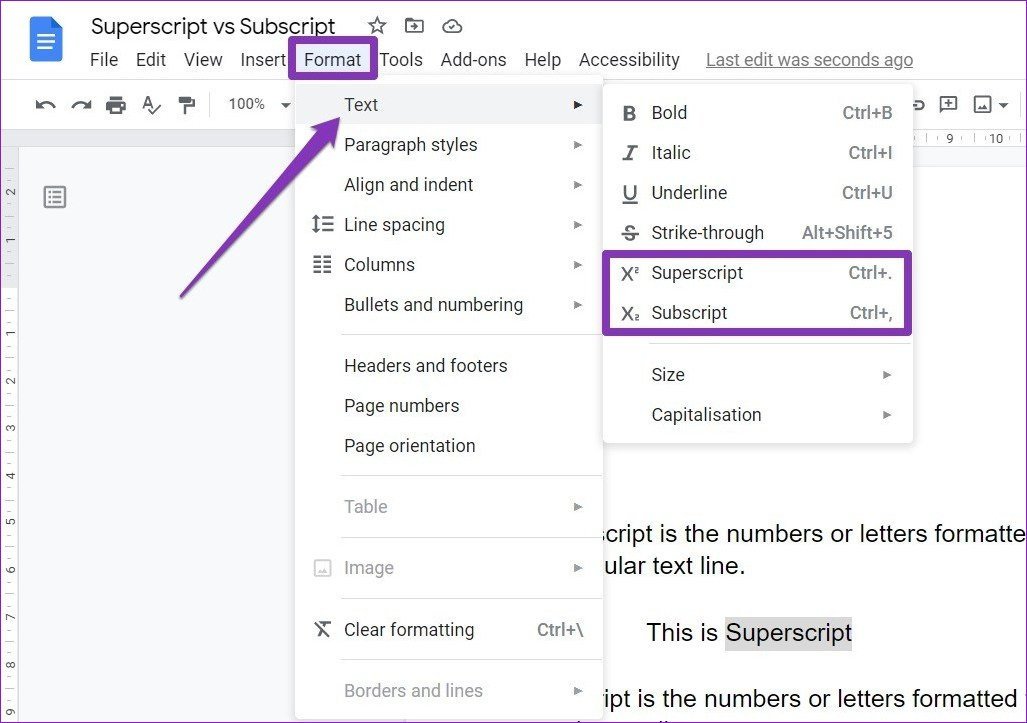Open the Edit menu
1027x723 pixels.
pyautogui.click(x=151, y=60)
